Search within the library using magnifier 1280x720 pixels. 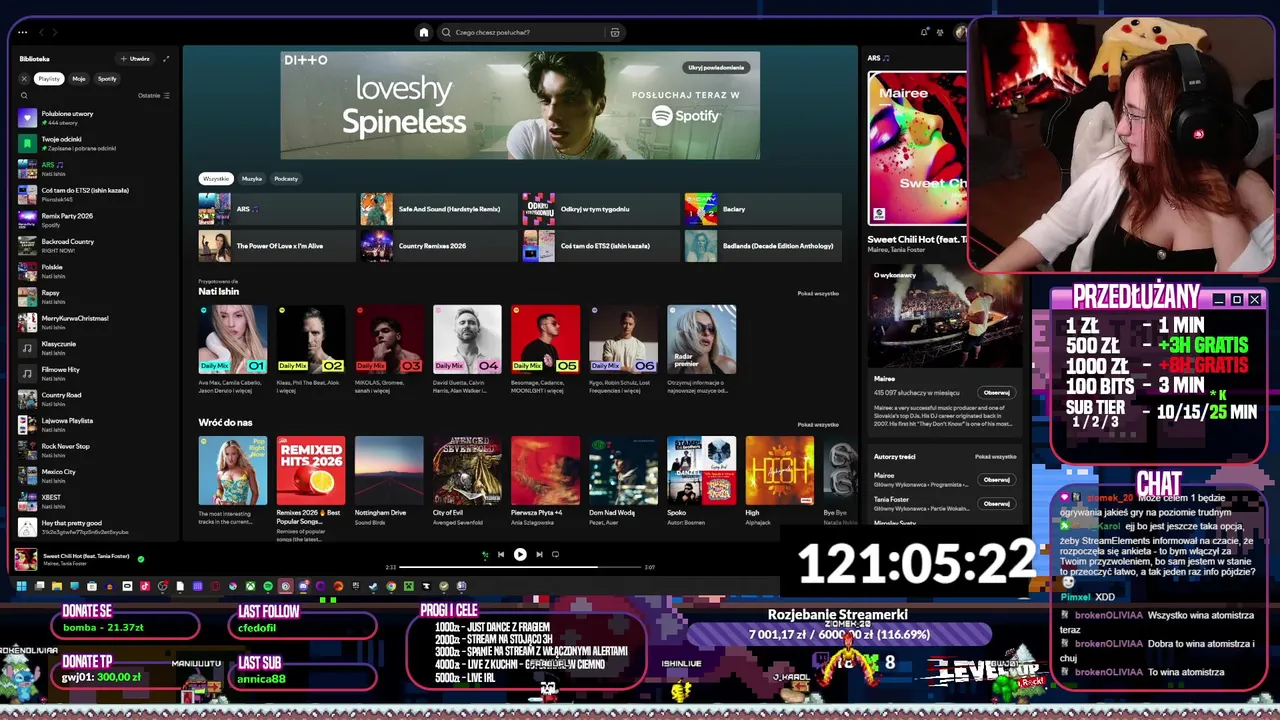(24, 96)
